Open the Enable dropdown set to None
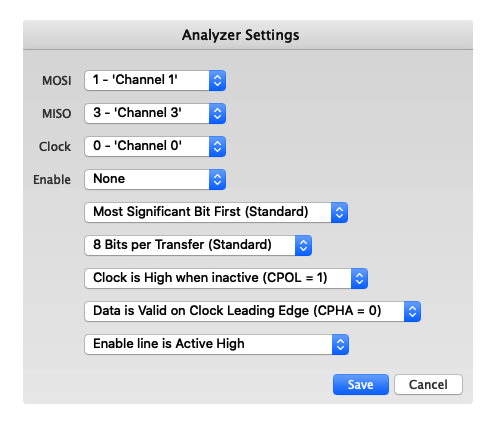 coord(155,179)
